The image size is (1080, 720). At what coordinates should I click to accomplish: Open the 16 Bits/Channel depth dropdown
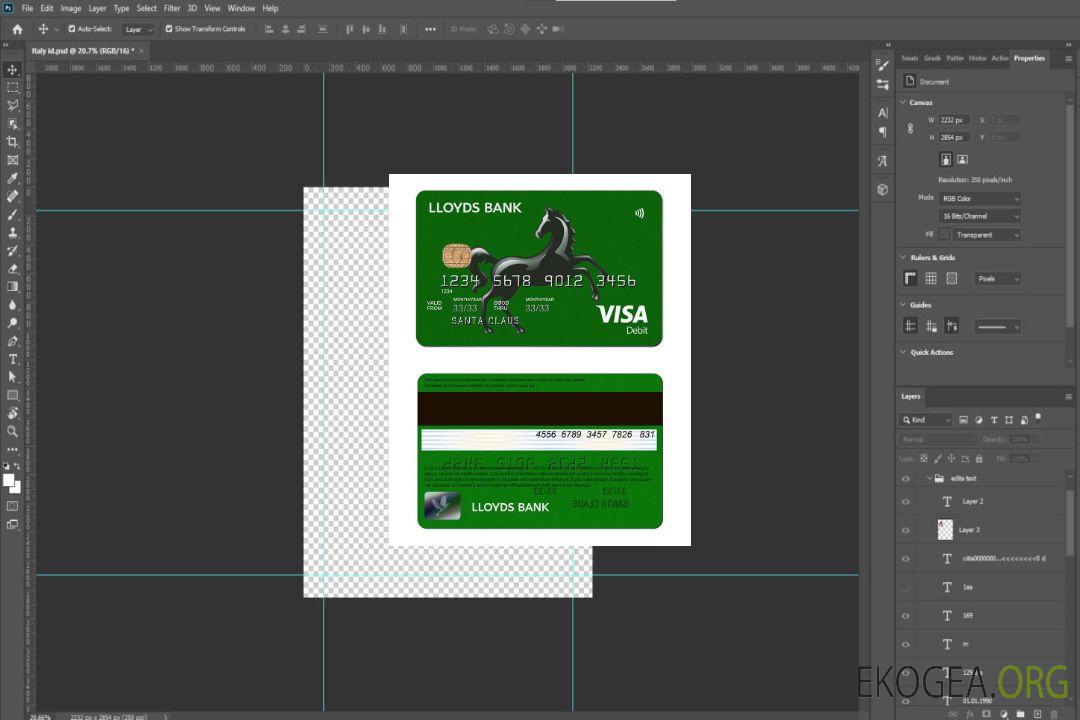tap(979, 216)
